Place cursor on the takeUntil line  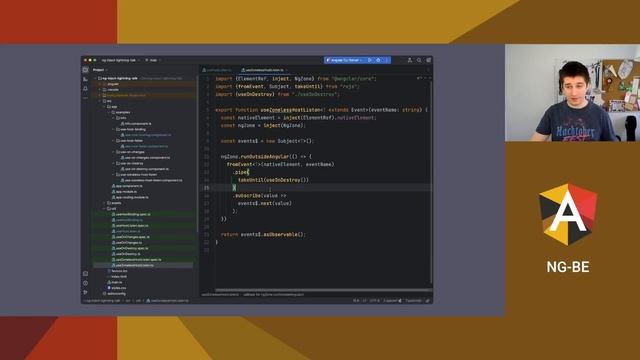click(273, 180)
